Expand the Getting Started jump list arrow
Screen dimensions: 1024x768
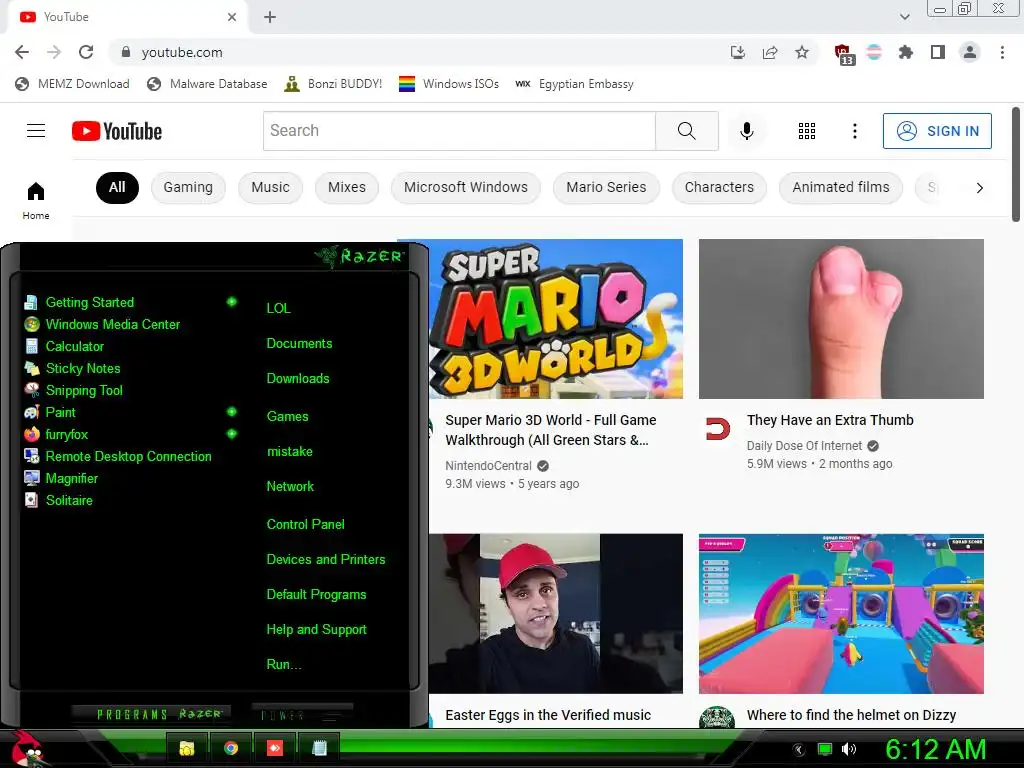pyautogui.click(x=231, y=302)
